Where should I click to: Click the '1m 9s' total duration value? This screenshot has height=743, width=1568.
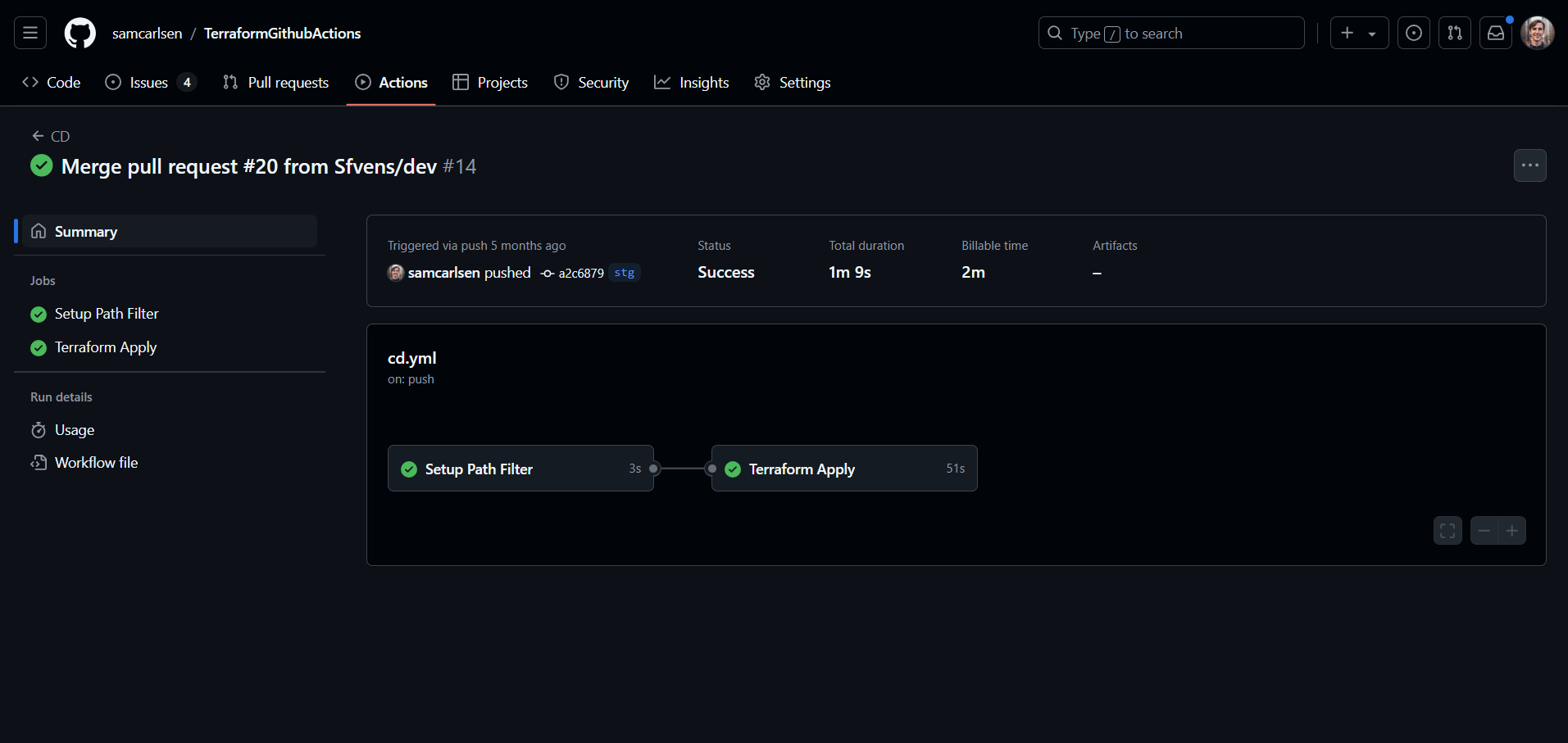click(x=850, y=273)
